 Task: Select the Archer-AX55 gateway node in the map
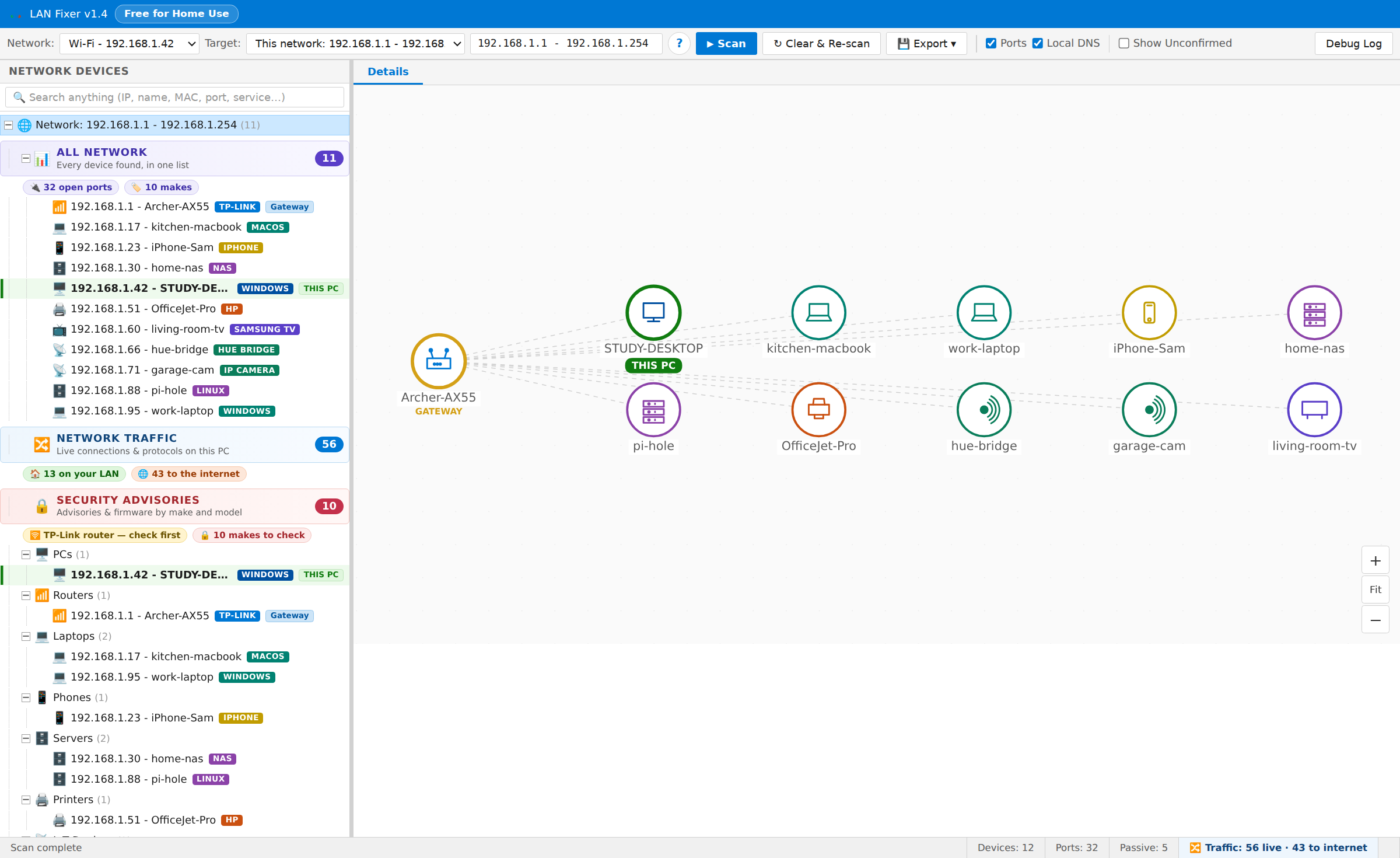[x=438, y=361]
